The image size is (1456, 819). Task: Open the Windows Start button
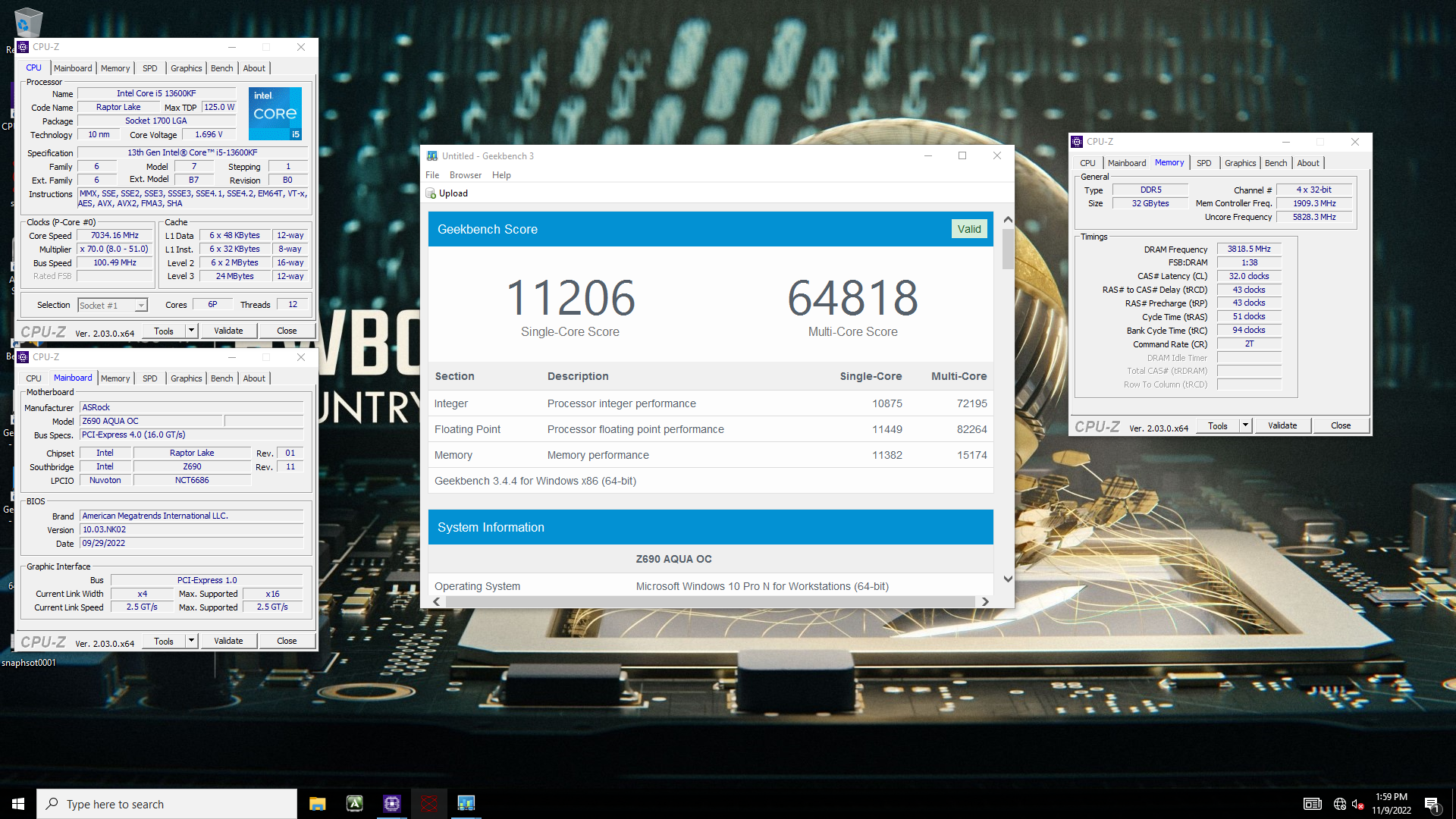(18, 804)
